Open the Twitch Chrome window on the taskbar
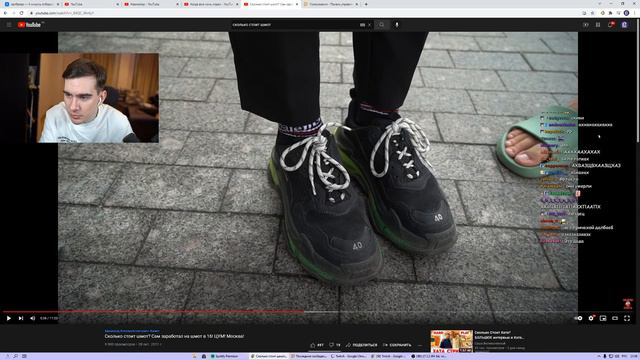The image size is (640, 360). 348,356
